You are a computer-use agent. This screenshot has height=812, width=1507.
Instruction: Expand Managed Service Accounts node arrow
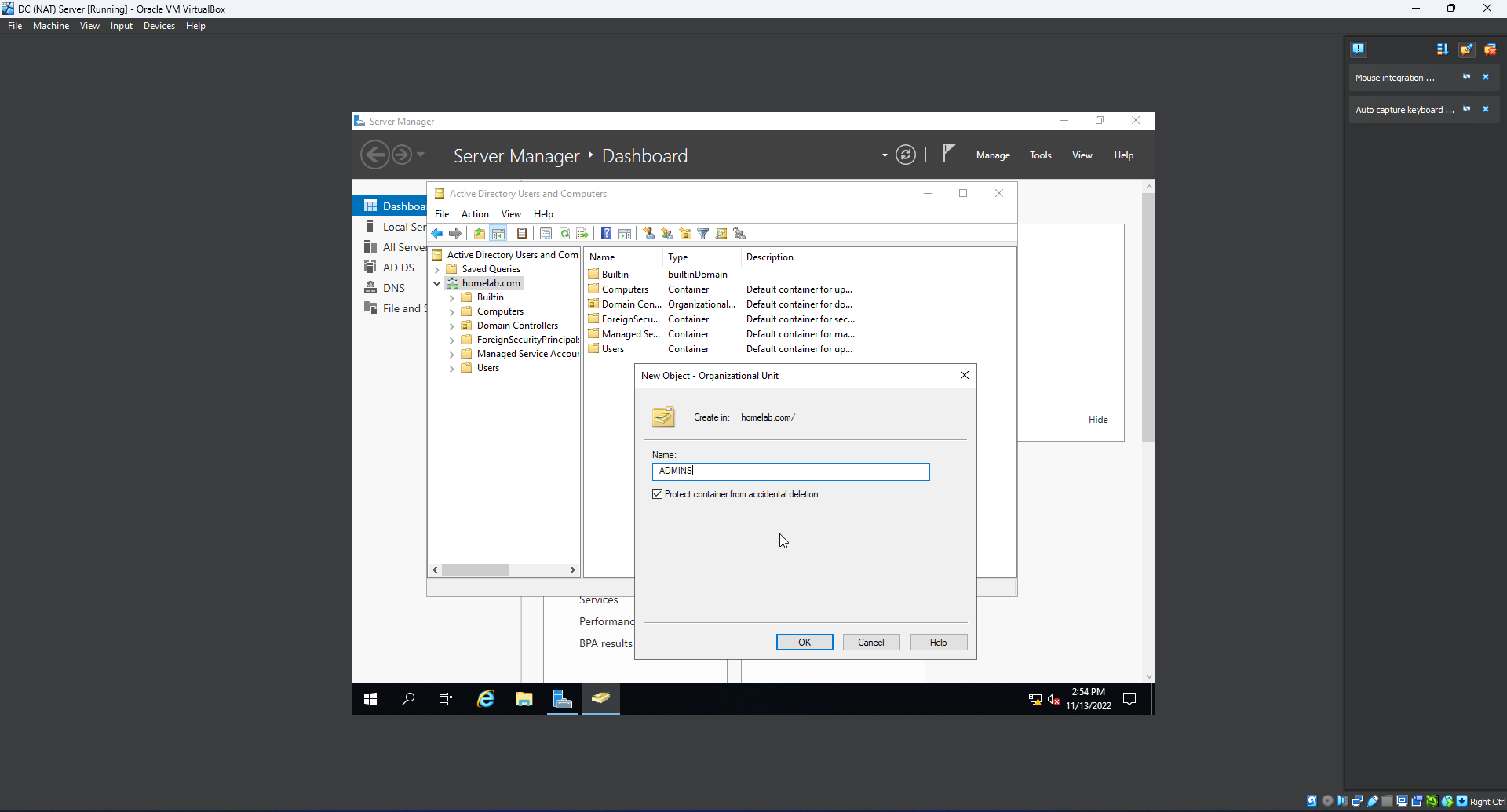pyautogui.click(x=452, y=355)
